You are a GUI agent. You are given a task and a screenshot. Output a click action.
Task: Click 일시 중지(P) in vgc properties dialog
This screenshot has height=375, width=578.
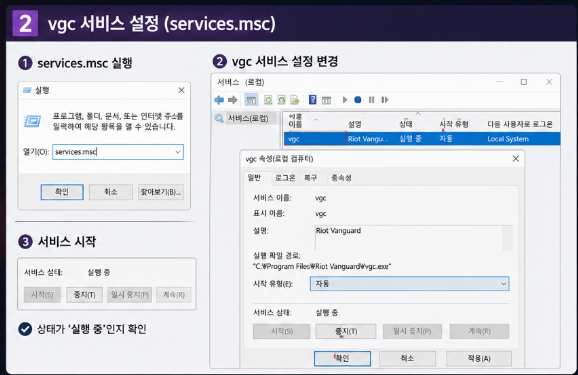tap(412, 331)
